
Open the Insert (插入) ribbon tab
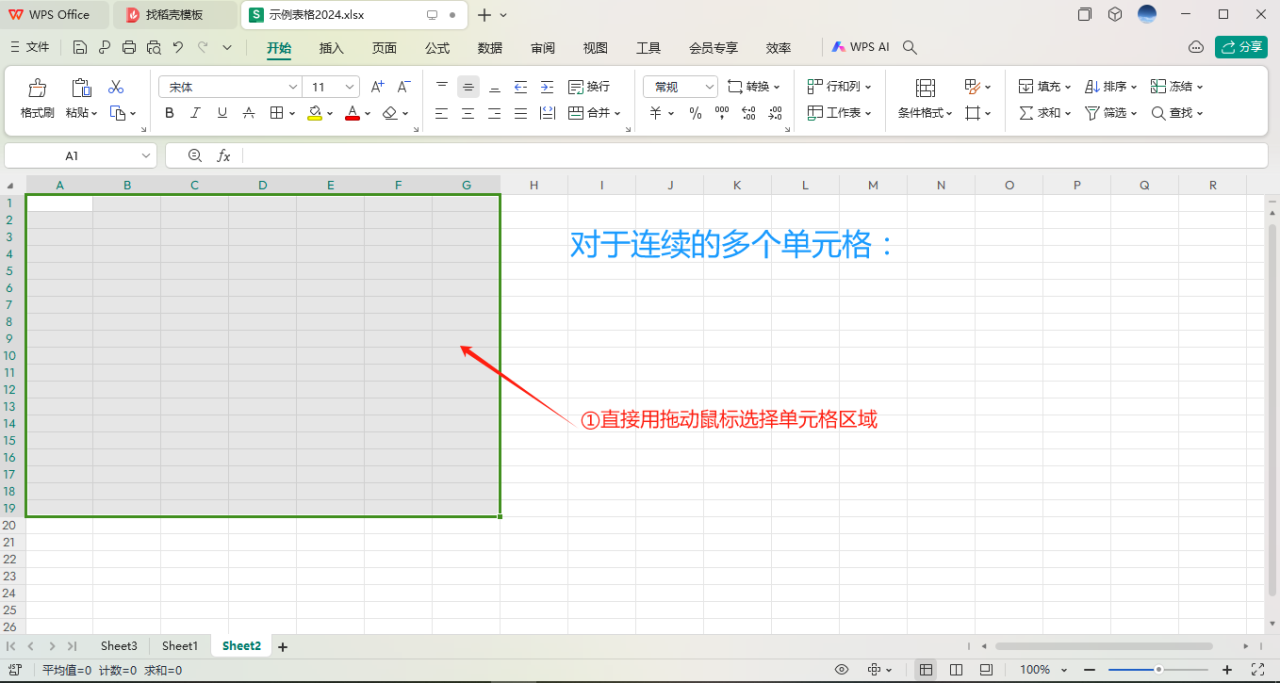[x=331, y=48]
